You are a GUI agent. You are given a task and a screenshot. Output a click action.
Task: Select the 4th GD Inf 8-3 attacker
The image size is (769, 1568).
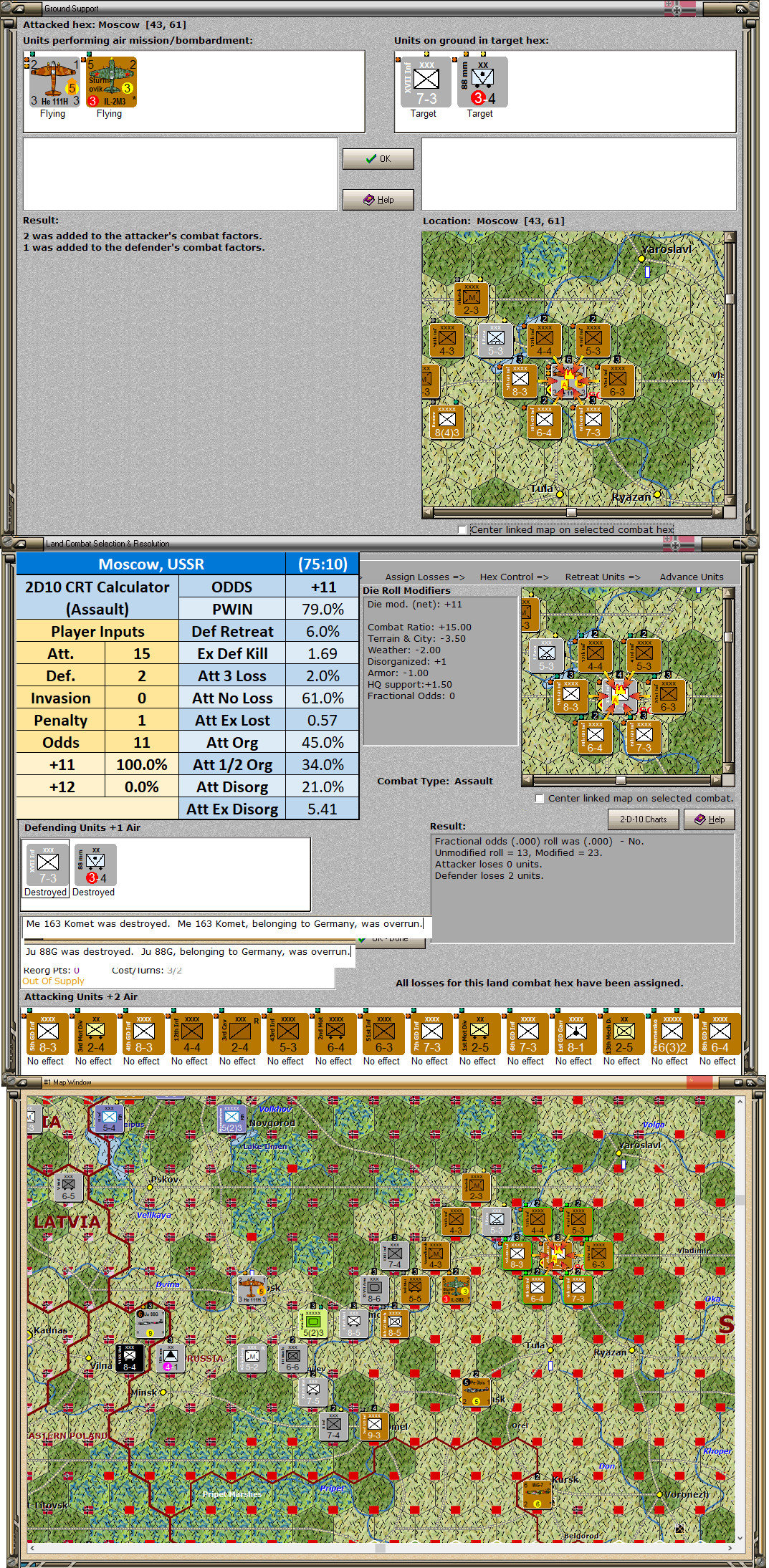click(x=143, y=1034)
